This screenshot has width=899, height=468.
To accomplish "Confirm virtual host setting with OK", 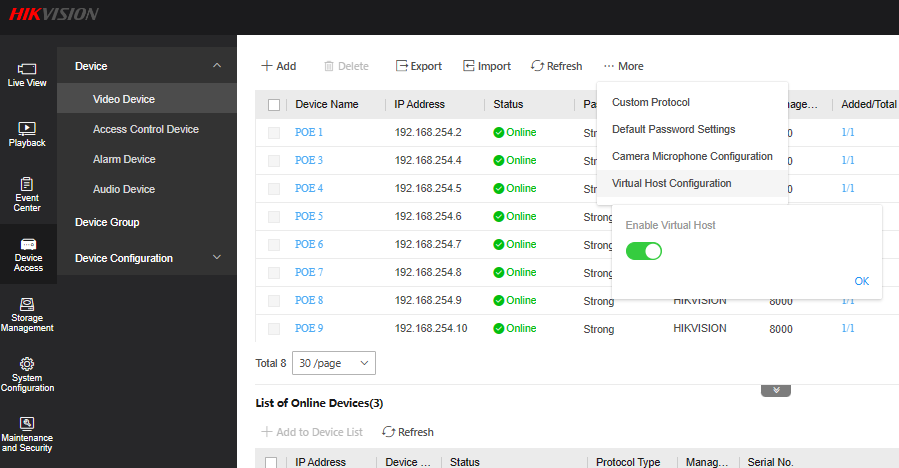I will point(861,281).
